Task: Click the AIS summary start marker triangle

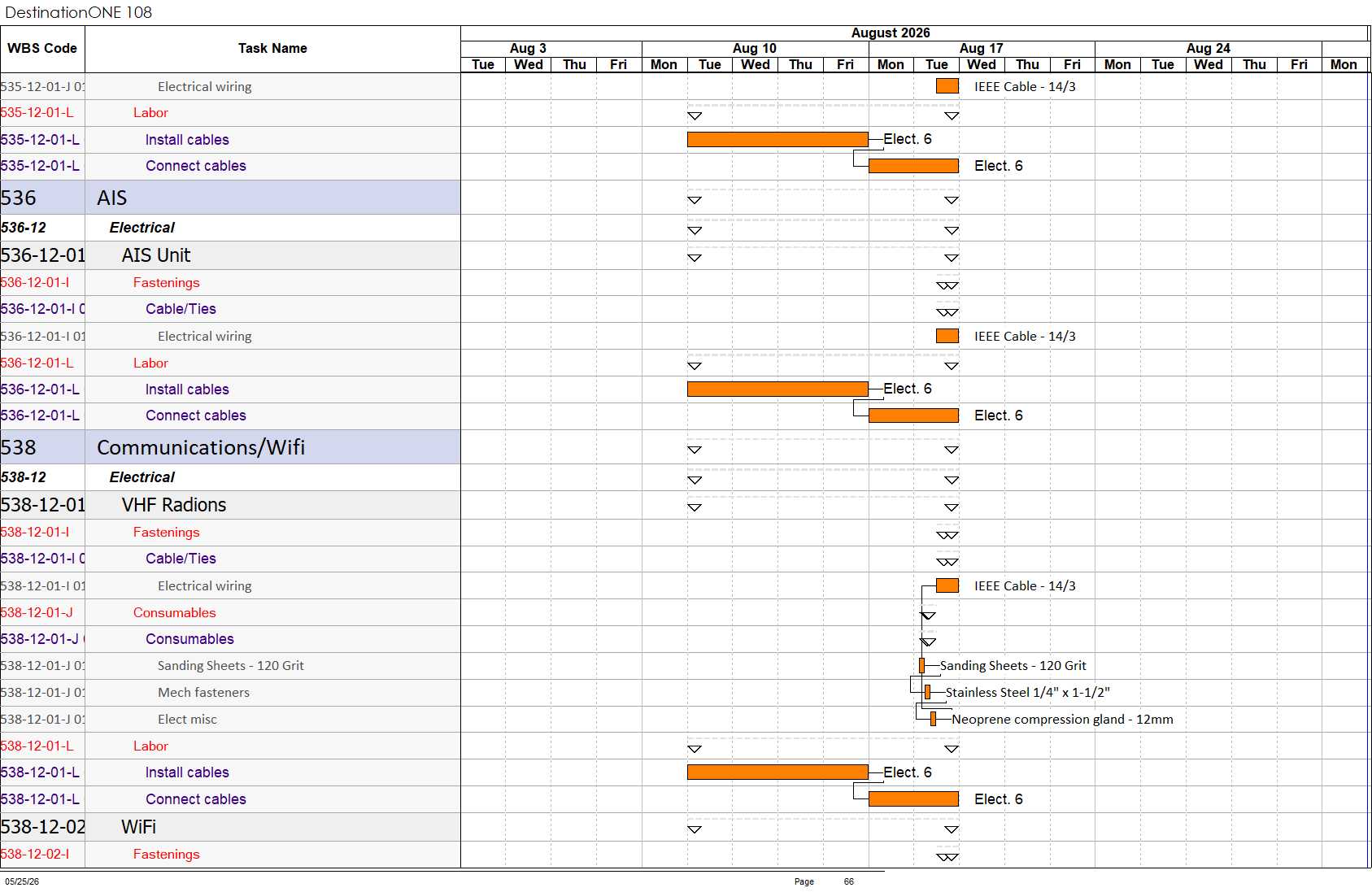Action: 695,200
